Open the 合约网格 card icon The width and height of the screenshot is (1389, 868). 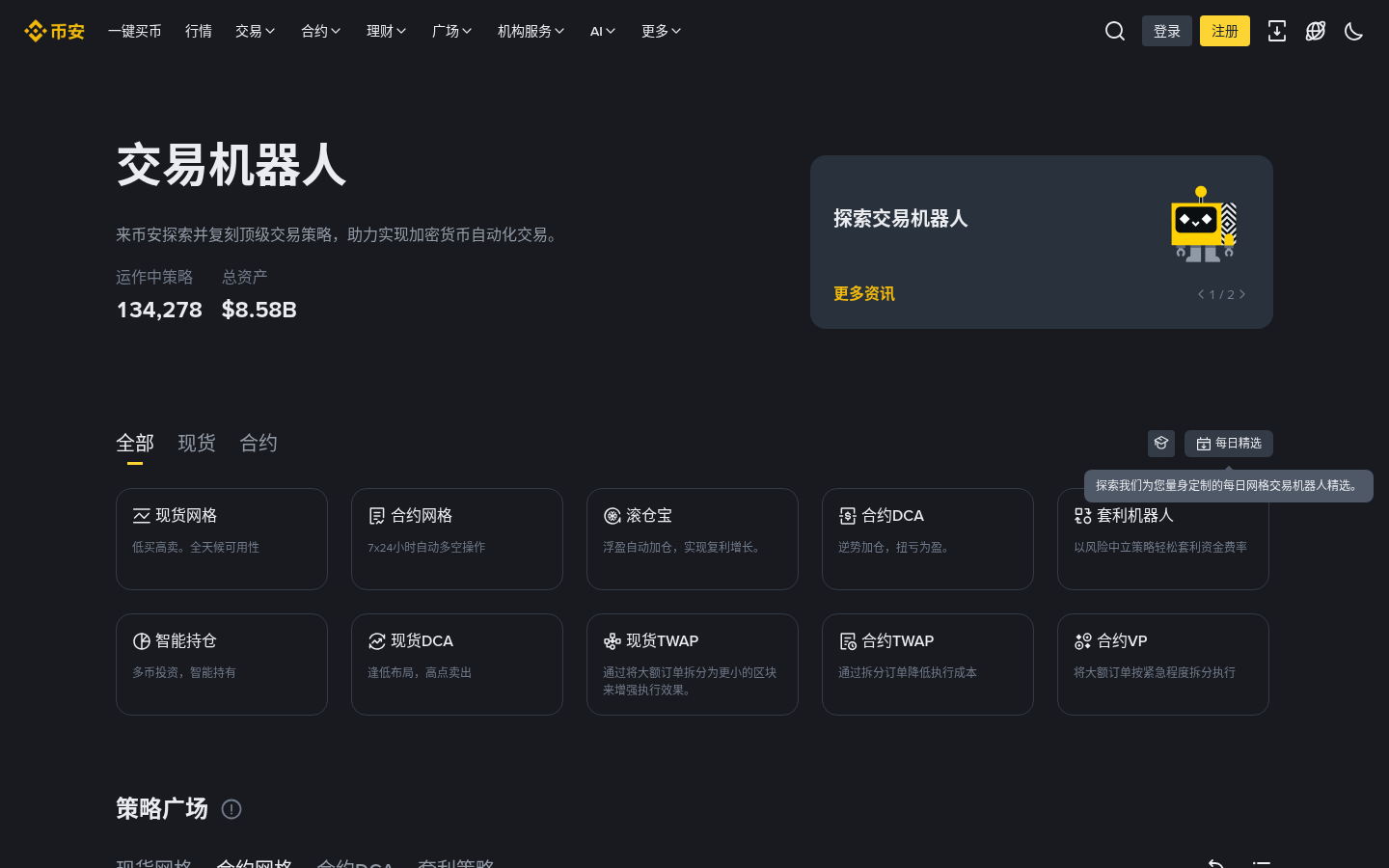point(377,516)
